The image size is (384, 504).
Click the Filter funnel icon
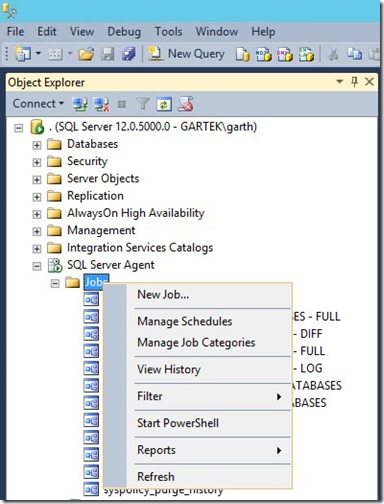[x=143, y=104]
